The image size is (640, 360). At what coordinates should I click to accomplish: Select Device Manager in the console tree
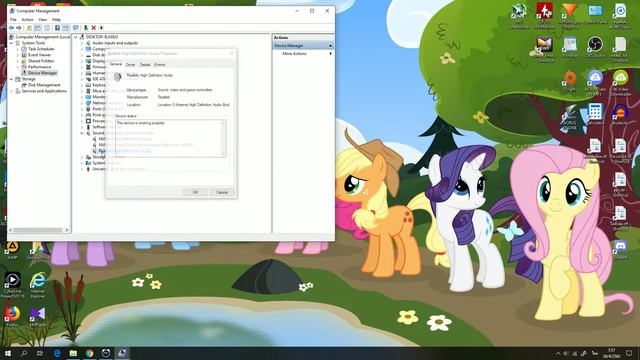click(42, 73)
